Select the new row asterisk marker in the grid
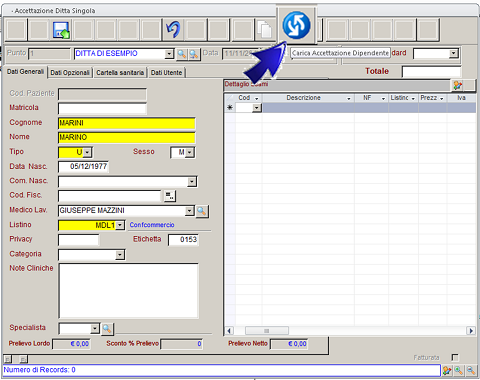 coord(230,108)
